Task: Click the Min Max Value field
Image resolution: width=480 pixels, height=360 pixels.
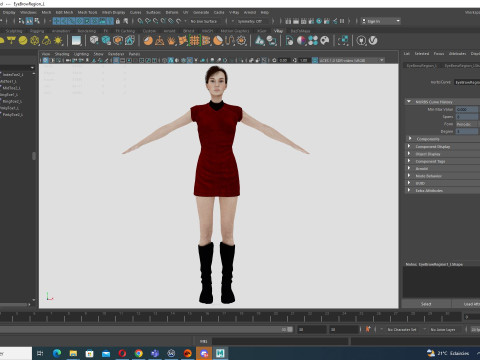Action: 467,109
